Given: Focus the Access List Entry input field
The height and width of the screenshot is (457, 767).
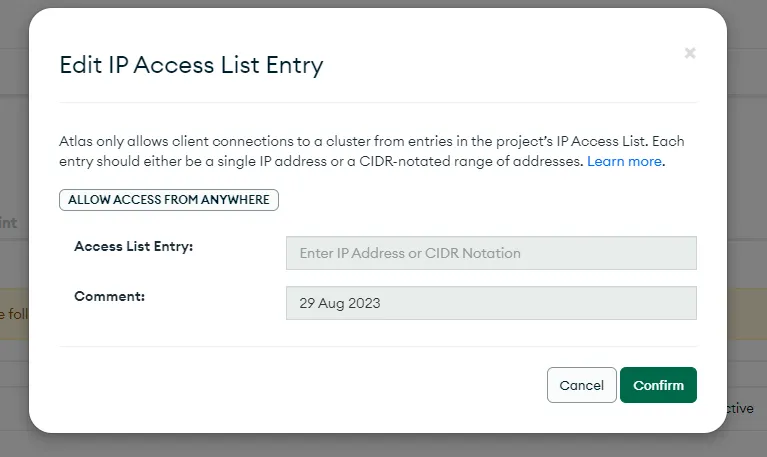Looking at the screenshot, I should click(491, 253).
